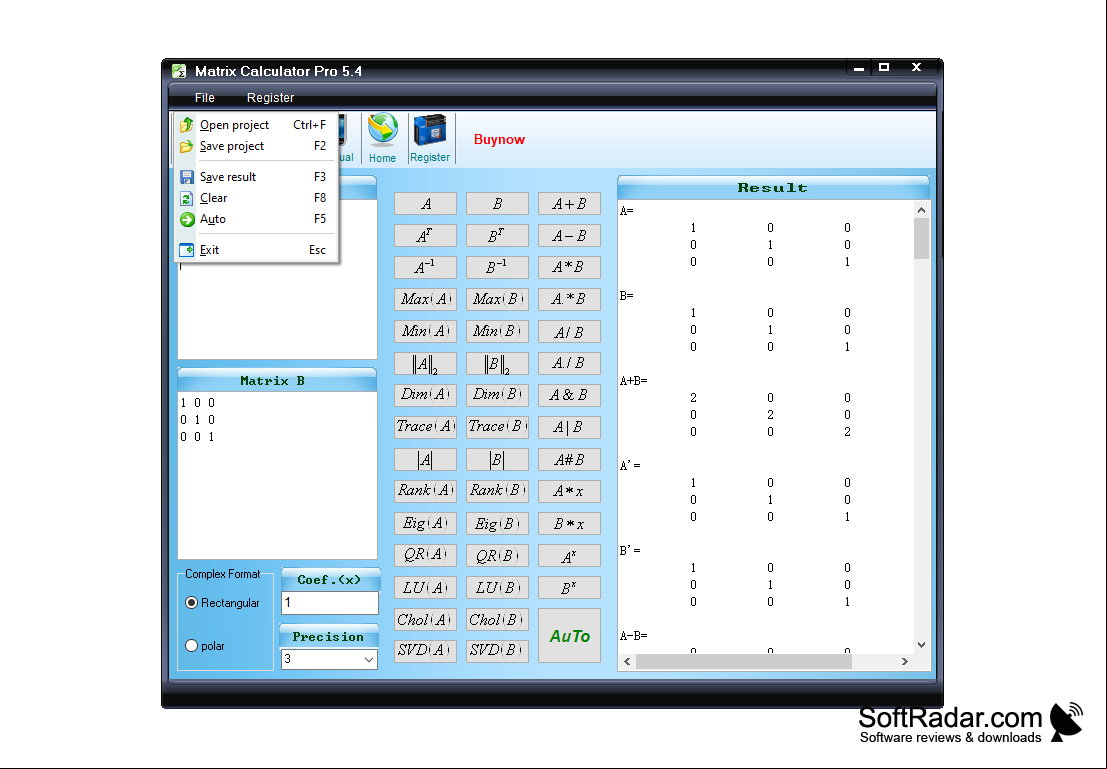Click the Result horizontal scrollbar thumb
Screen dimensions: 1107x769
coord(743,662)
